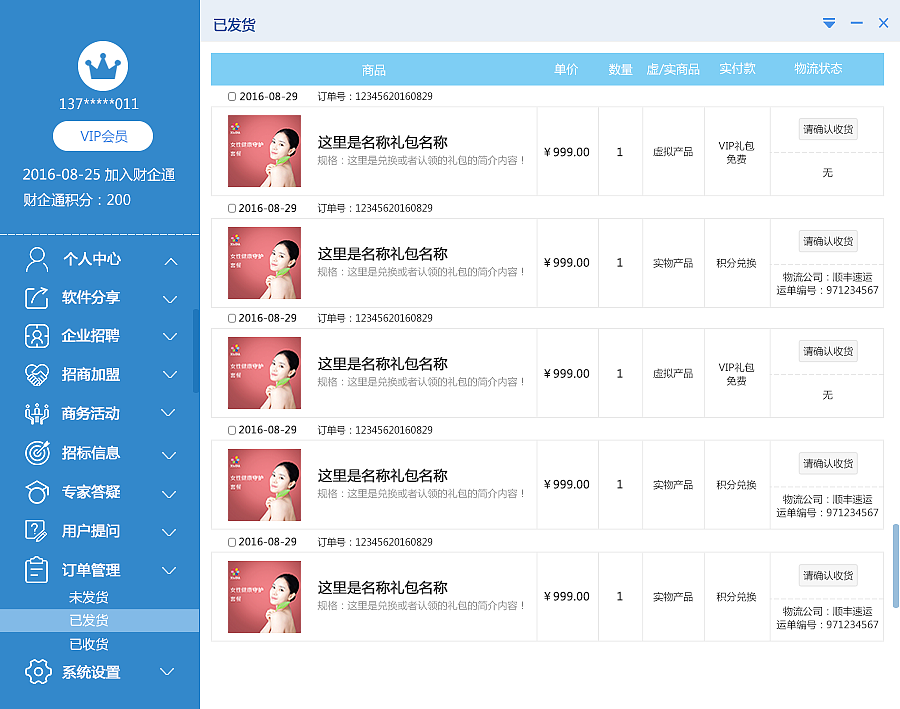This screenshot has width=900, height=709.
Task: Open the blue dropdown arrow at top right
Action: 828,22
